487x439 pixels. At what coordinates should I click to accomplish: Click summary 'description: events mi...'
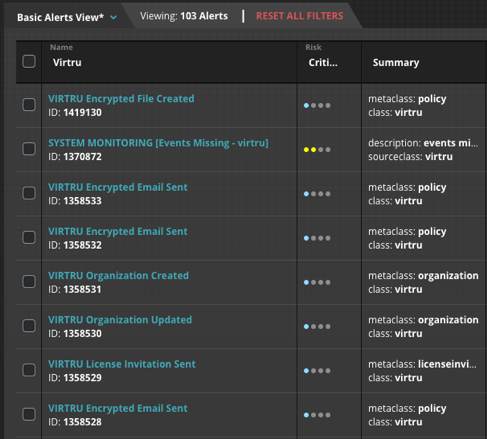point(423,143)
